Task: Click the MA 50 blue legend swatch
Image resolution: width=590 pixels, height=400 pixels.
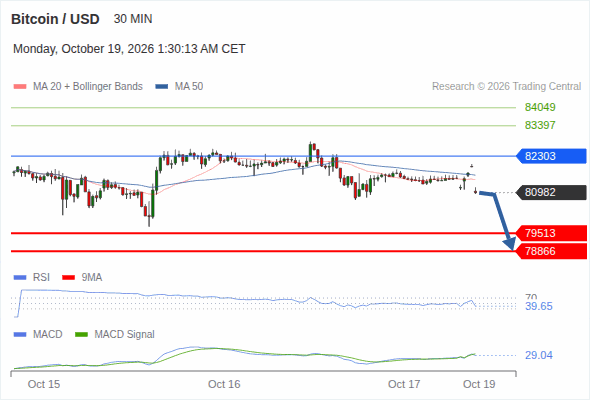Action: coord(162,87)
